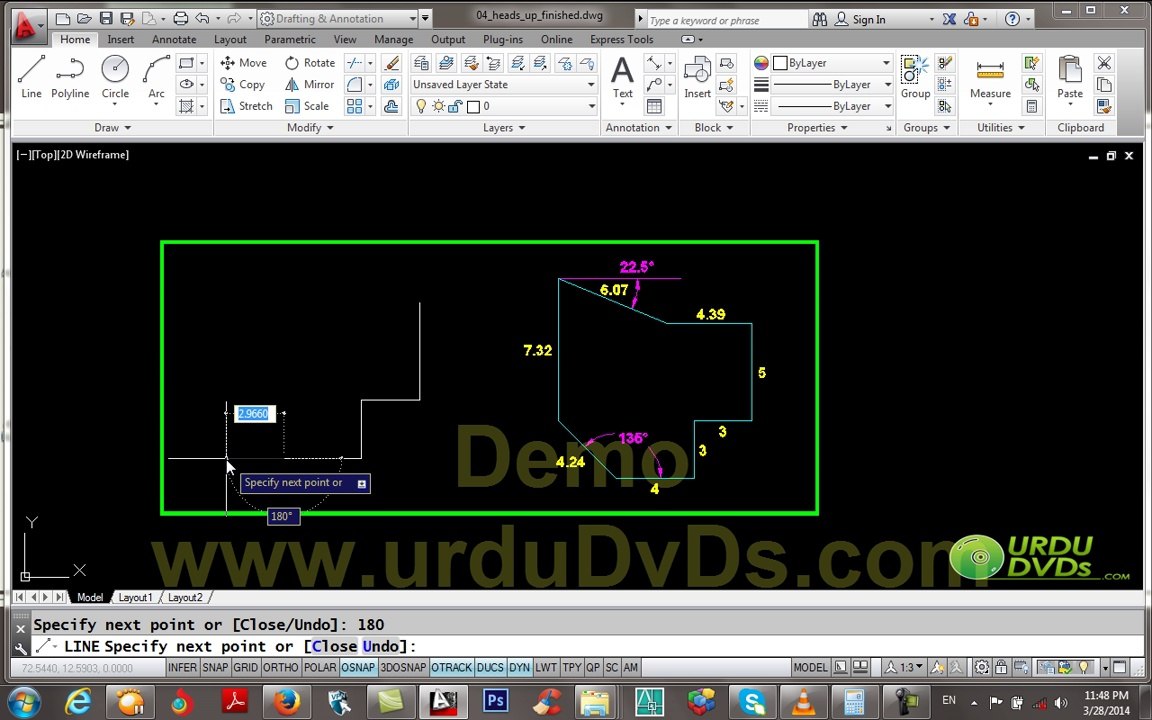Click the 2.9660 dynamic input length field
1152x720 pixels.
(x=253, y=414)
